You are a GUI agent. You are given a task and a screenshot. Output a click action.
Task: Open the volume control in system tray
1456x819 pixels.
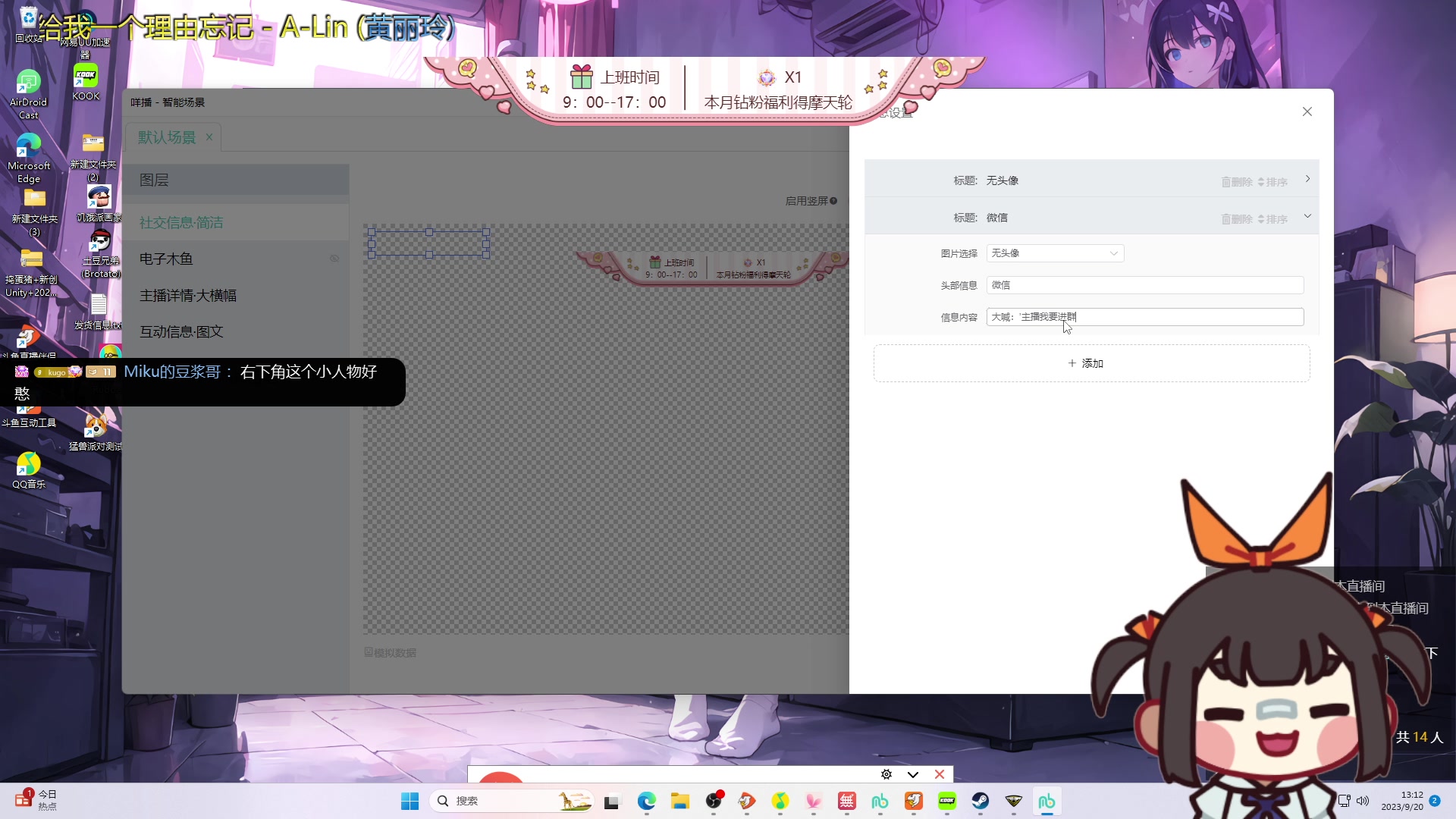(x=1363, y=801)
